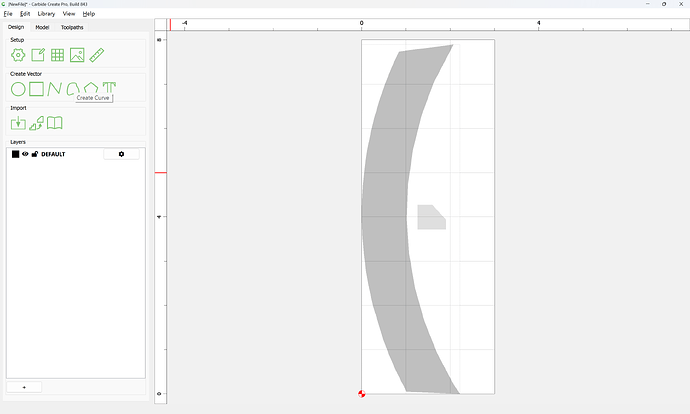Toggle visibility of the DEFAULT layer
The height and width of the screenshot is (414, 690).
25,154
